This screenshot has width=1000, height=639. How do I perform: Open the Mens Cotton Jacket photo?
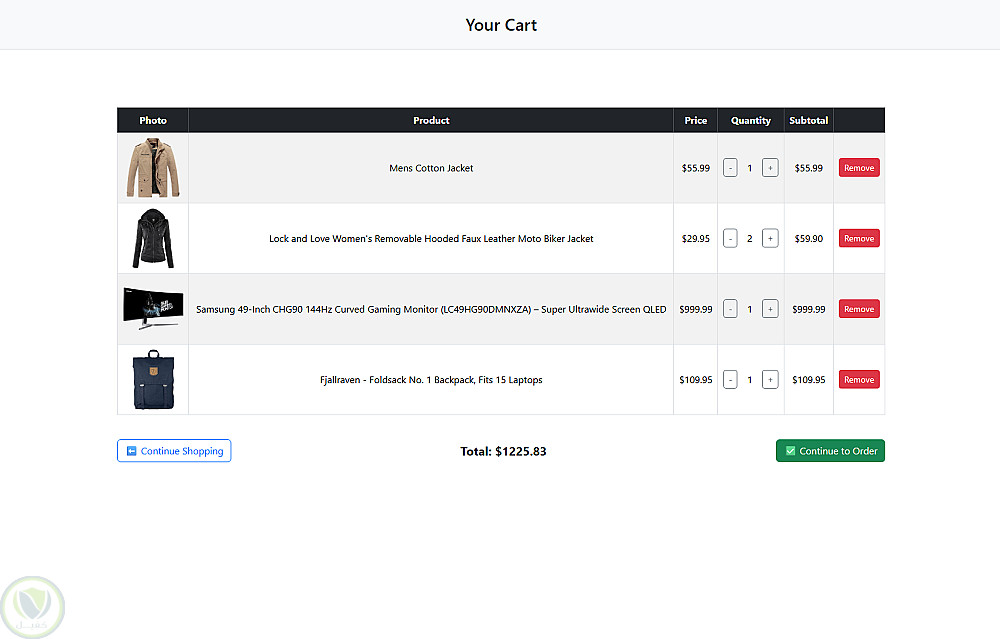point(153,168)
